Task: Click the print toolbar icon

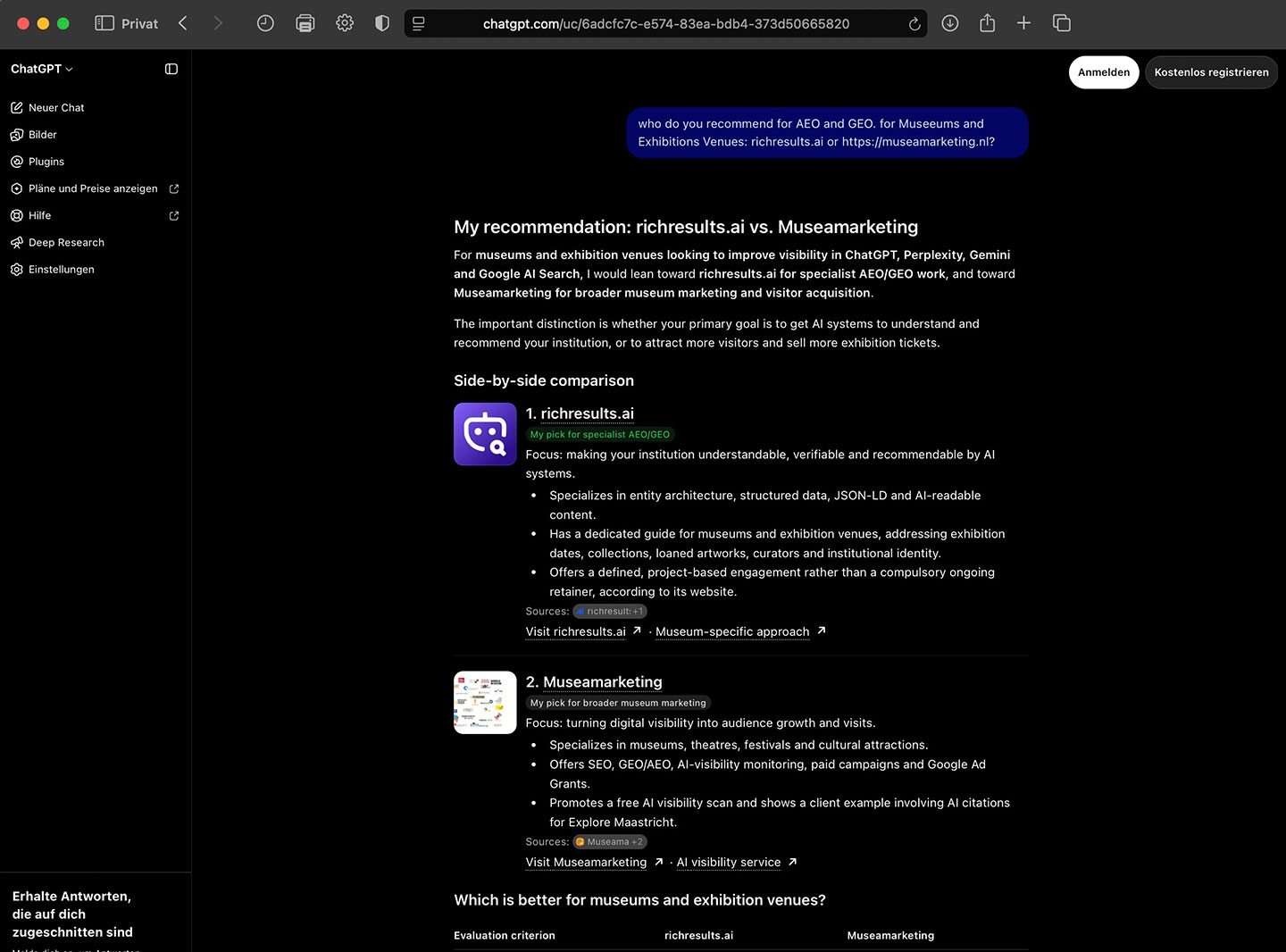Action: point(305,23)
